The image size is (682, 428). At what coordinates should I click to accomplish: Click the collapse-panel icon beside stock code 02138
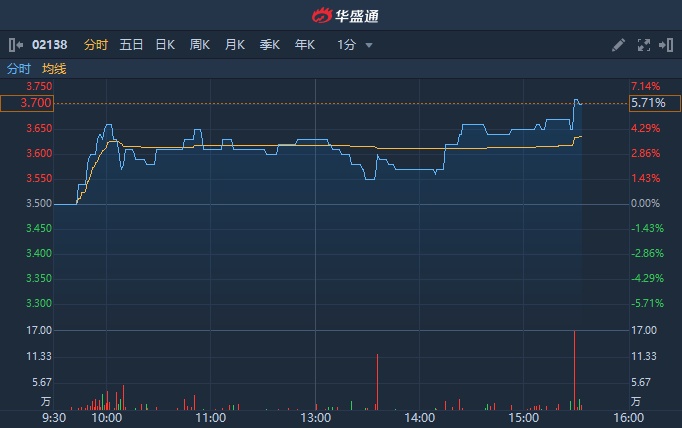point(15,45)
